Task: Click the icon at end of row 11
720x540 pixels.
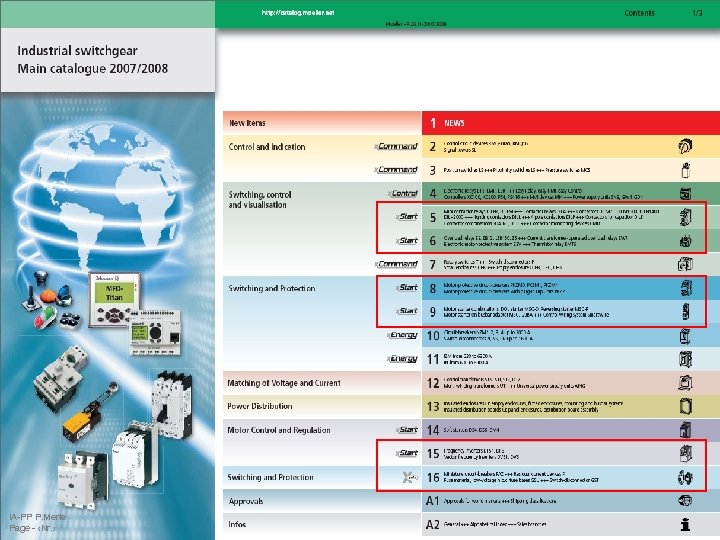Action: tap(685, 359)
